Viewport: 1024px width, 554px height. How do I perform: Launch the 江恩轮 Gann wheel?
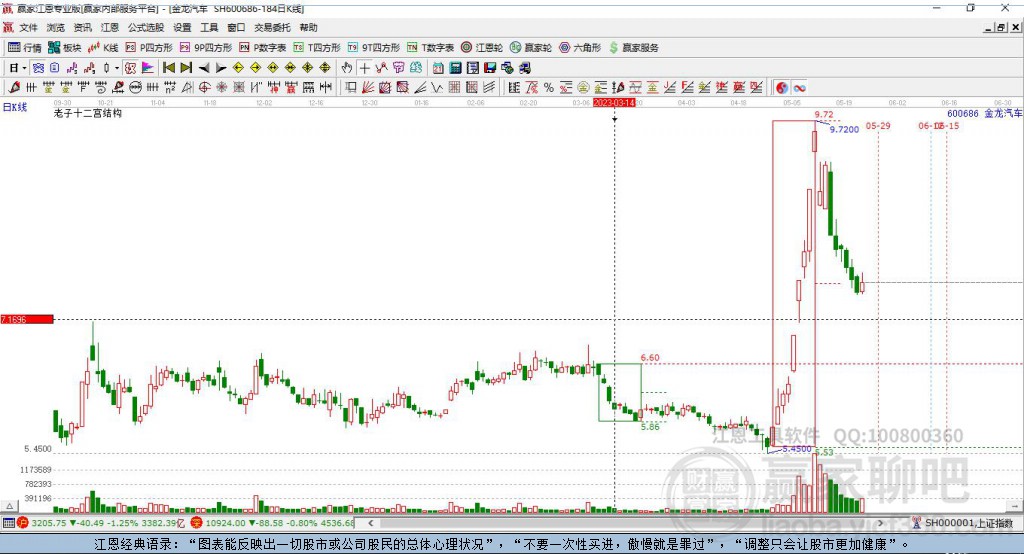482,48
